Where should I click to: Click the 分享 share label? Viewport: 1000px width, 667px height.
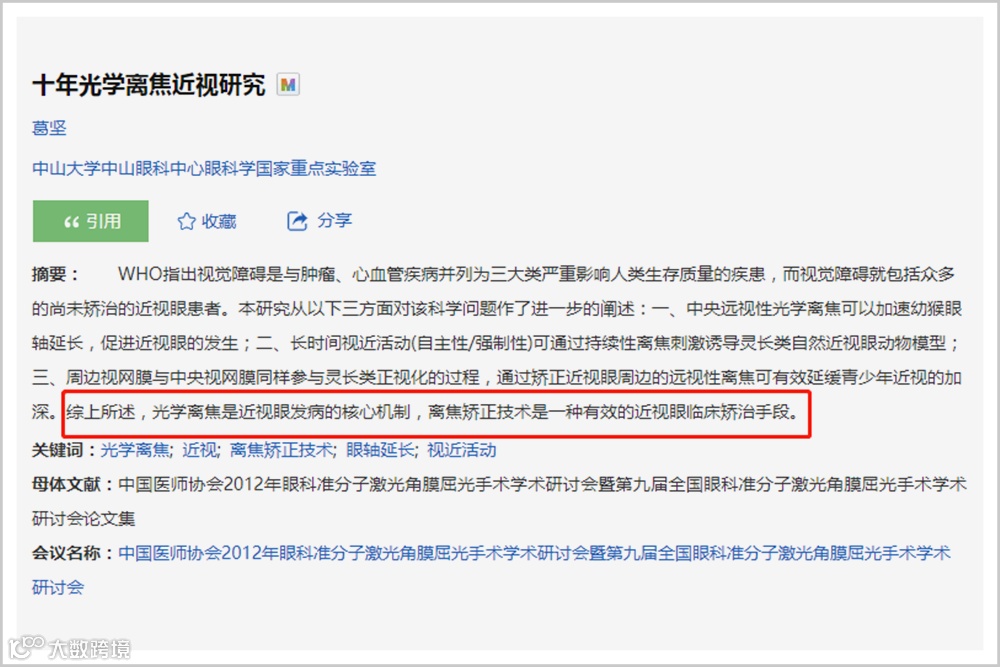[334, 221]
